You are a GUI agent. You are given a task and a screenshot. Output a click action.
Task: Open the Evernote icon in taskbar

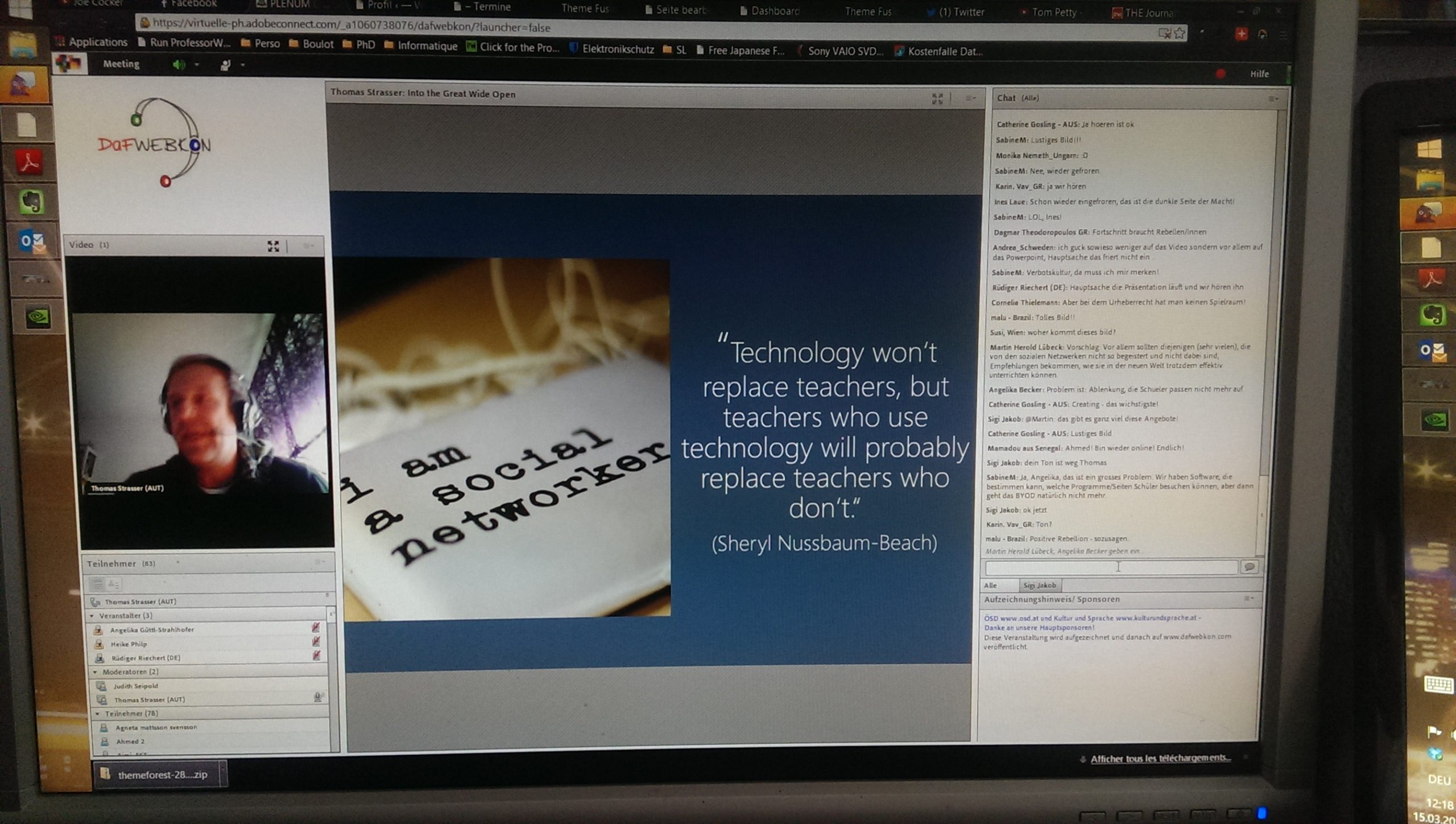tap(31, 203)
